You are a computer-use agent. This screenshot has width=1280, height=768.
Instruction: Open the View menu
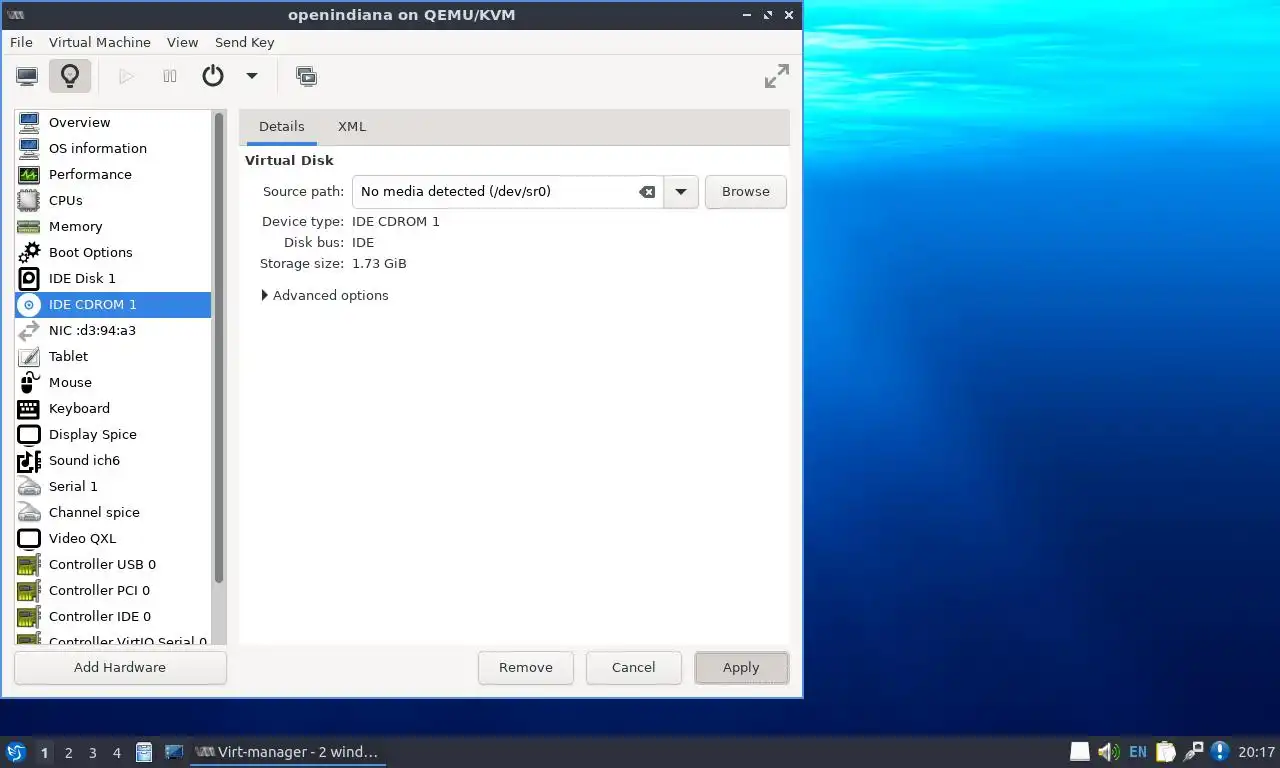tap(183, 42)
